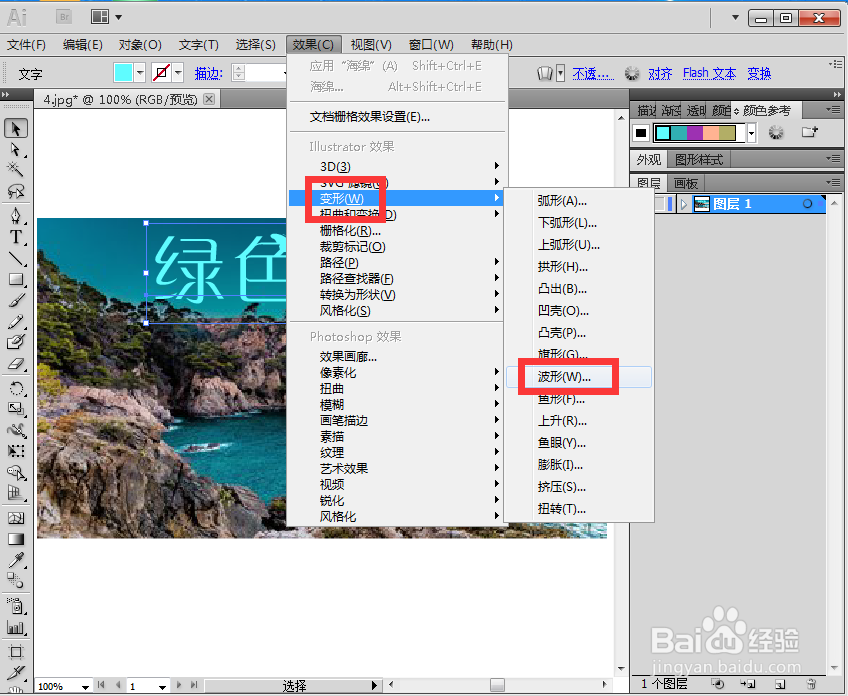848x696 pixels.
Task: Click the target circle on 图层 1
Action: 808,203
